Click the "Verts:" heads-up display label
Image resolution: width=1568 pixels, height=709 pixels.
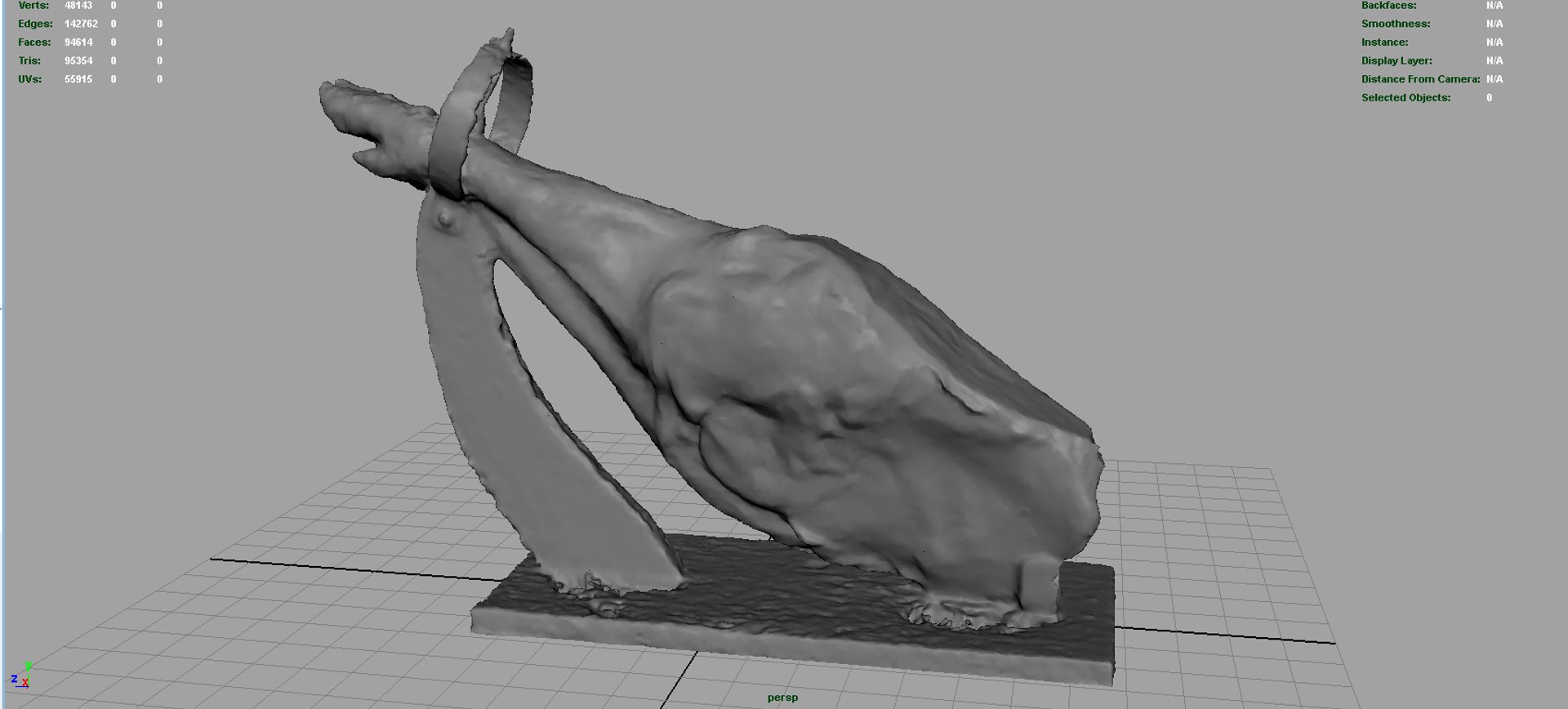[x=33, y=6]
